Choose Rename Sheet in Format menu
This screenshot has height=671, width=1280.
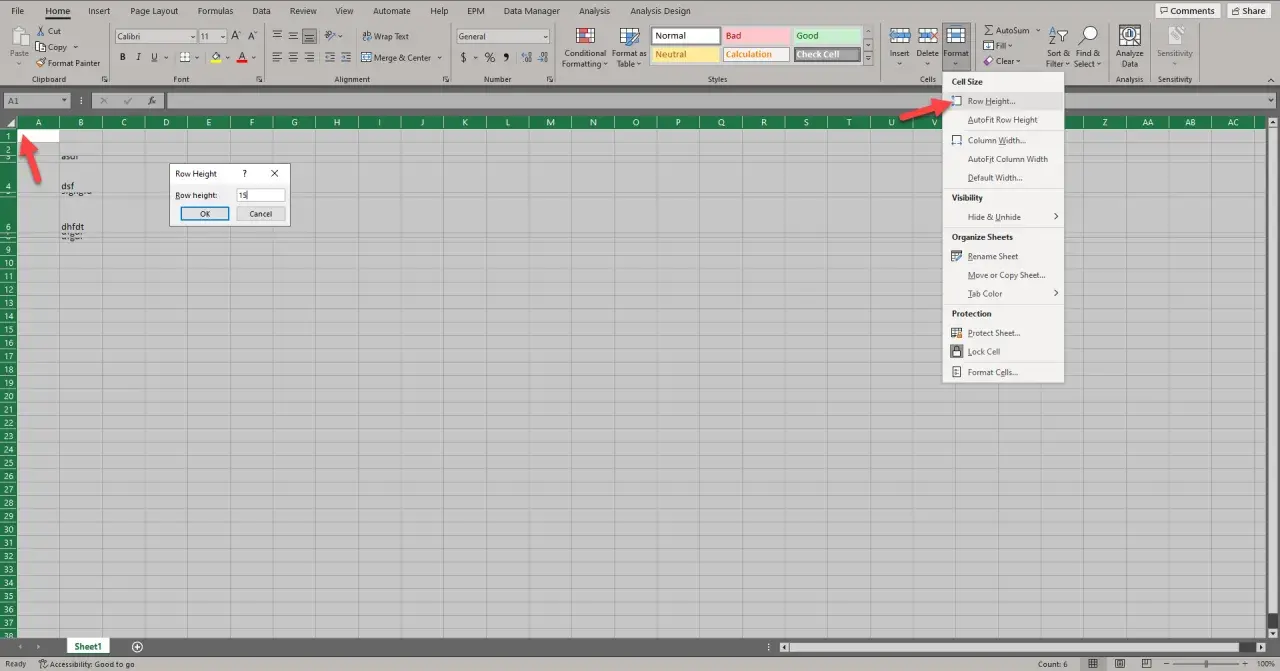[x=1003, y=256]
